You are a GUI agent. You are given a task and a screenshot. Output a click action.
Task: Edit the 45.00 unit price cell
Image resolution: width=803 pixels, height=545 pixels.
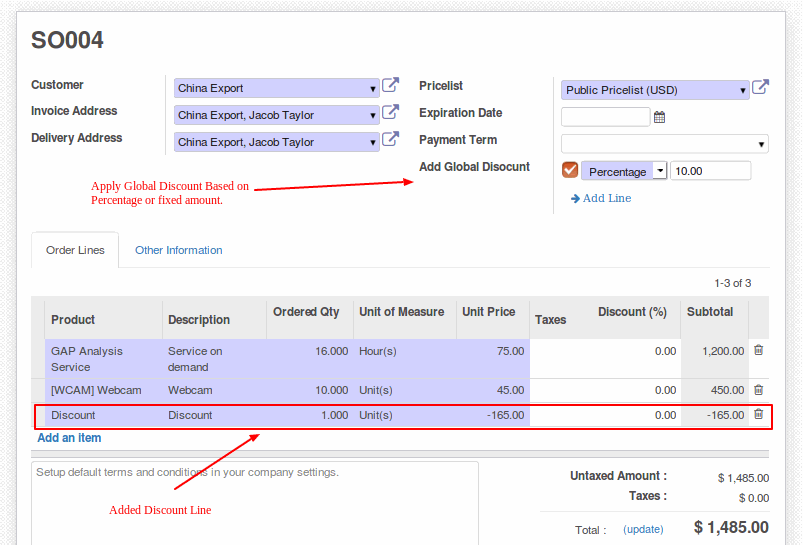click(493, 390)
